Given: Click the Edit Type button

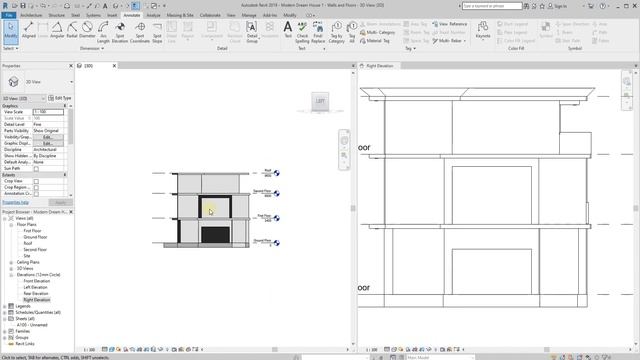Looking at the screenshot, I should coord(60,98).
